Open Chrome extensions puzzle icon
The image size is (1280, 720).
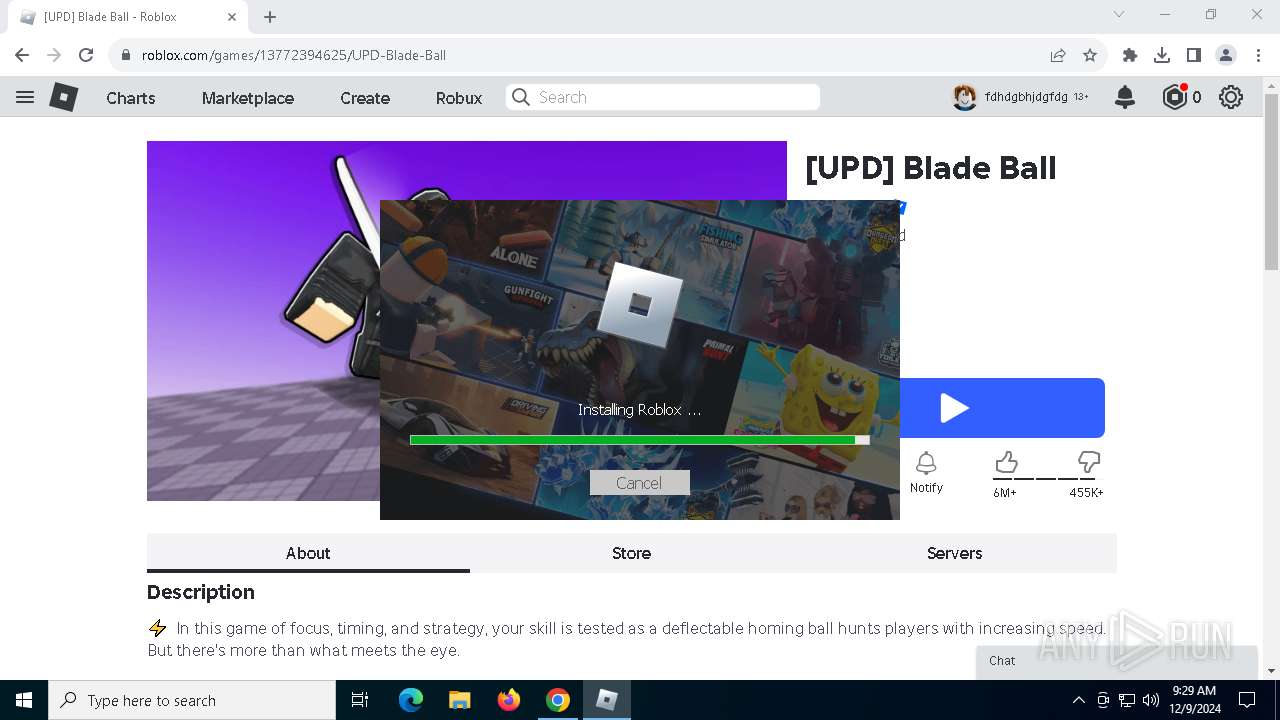(1130, 55)
